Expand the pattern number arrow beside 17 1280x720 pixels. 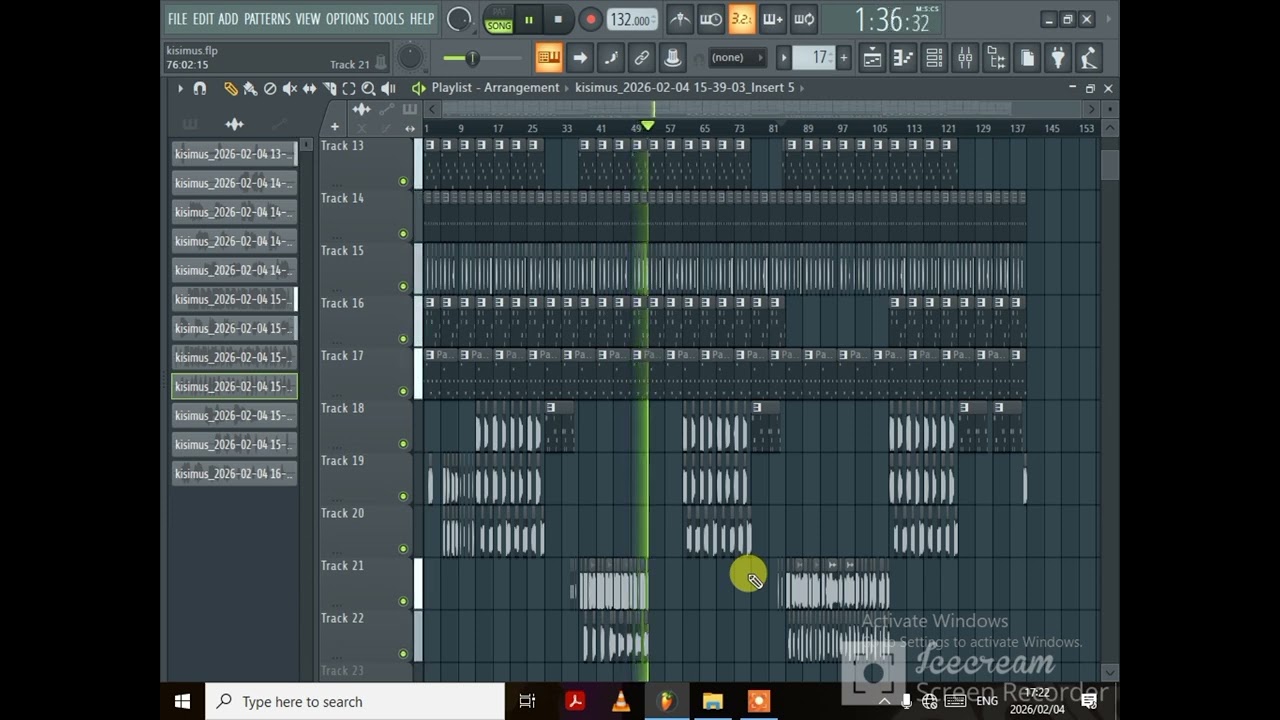[x=784, y=58]
